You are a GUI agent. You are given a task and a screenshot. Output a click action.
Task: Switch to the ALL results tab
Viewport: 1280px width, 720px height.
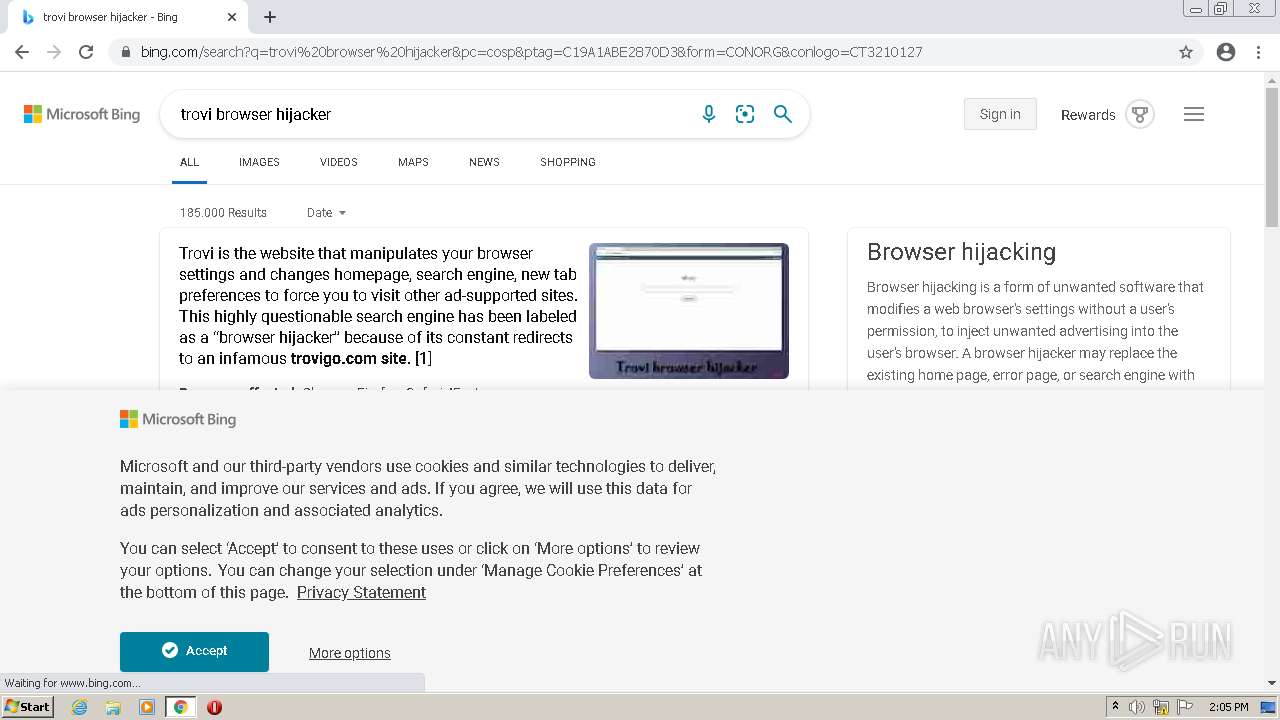[189, 162]
